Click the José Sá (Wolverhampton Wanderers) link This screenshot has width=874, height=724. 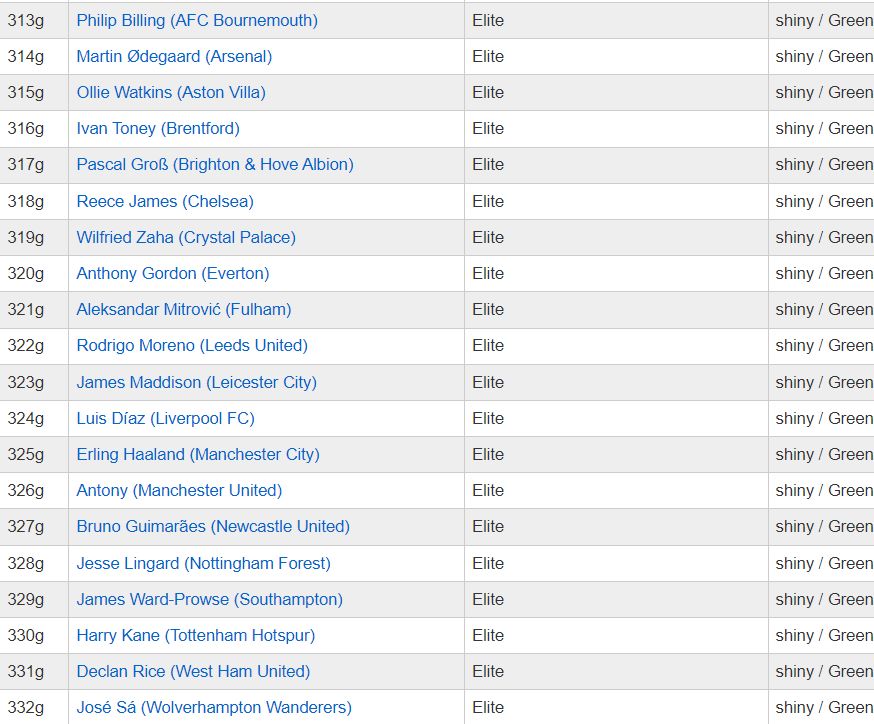[214, 708]
